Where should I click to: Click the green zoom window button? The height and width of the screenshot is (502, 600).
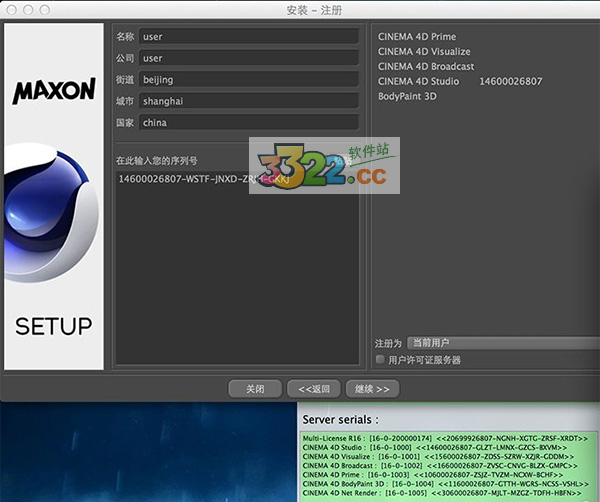[46, 10]
